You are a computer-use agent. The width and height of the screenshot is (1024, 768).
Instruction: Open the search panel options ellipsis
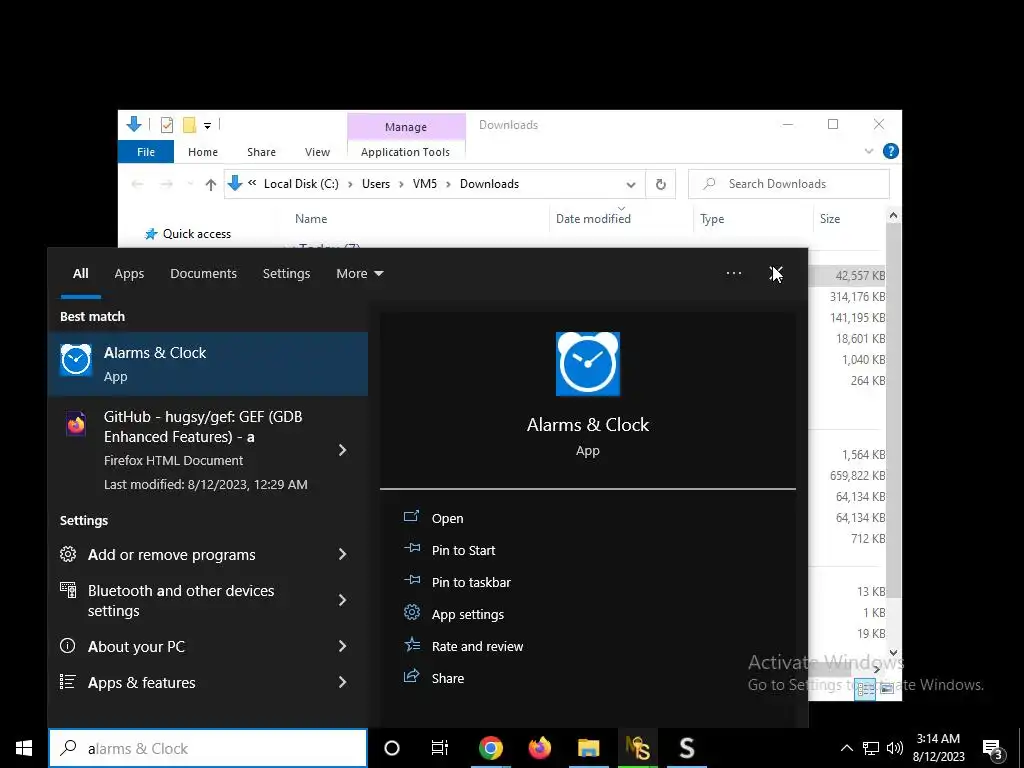(x=733, y=274)
